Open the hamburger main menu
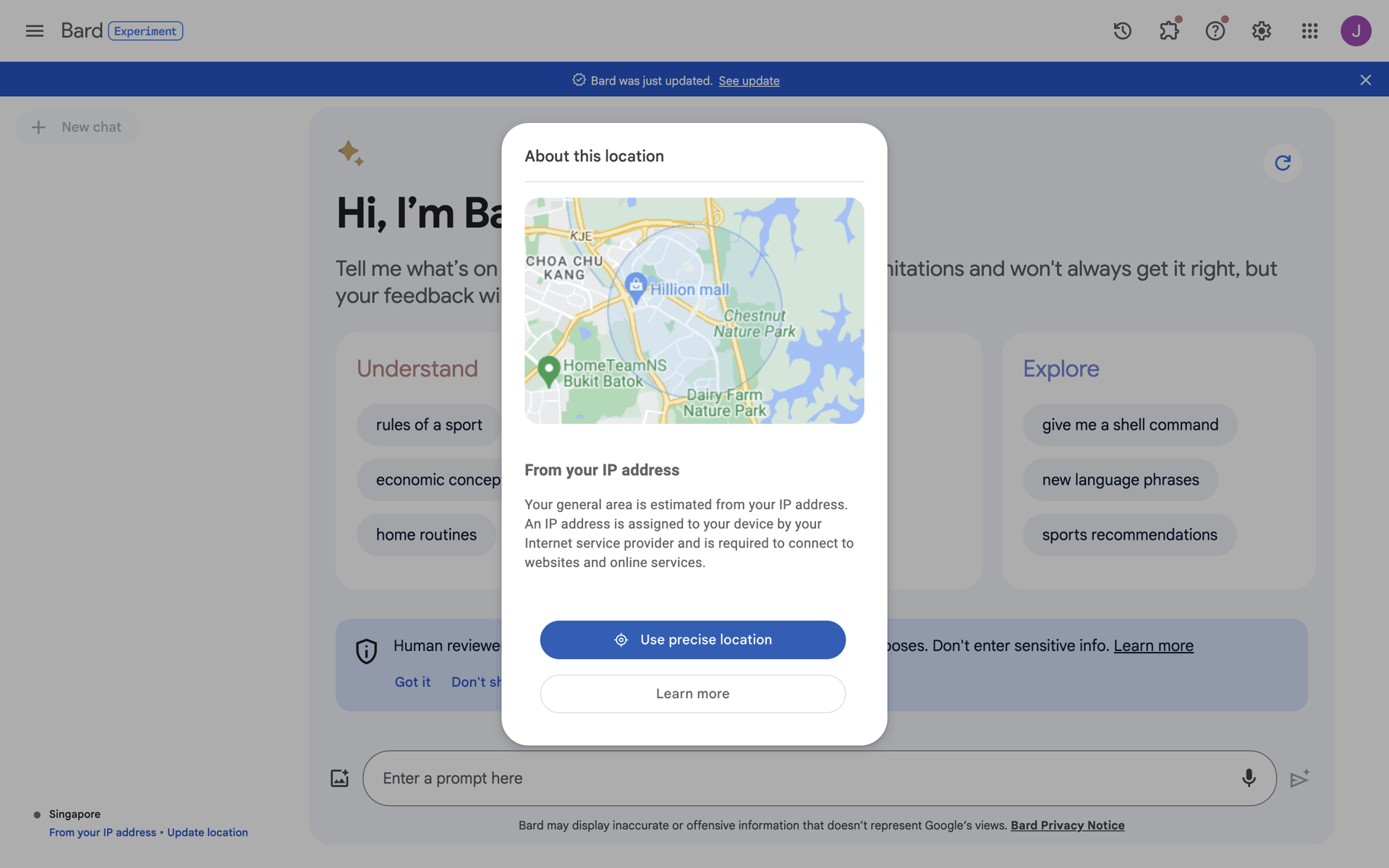This screenshot has width=1389, height=868. 34,30
